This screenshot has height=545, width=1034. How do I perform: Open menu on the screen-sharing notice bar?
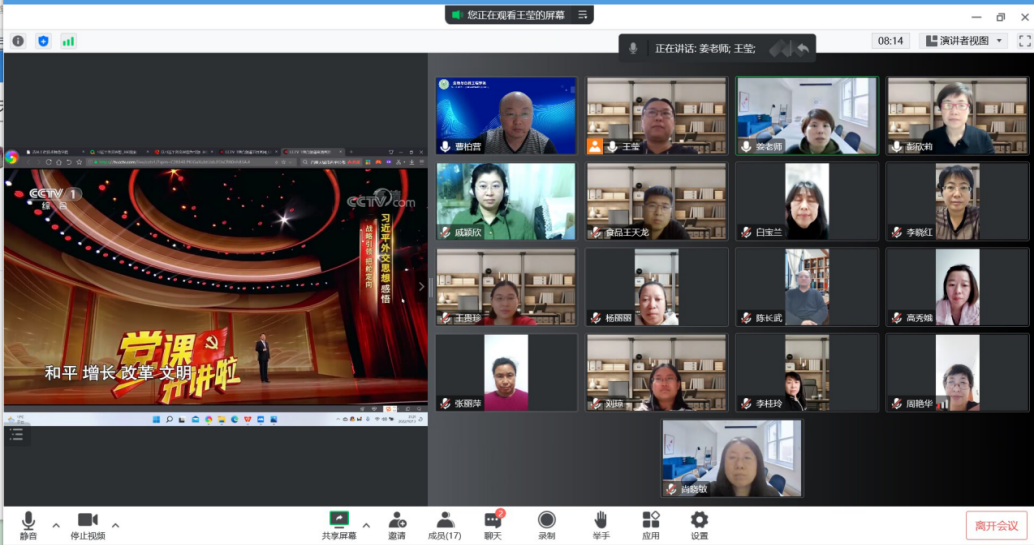(x=582, y=15)
